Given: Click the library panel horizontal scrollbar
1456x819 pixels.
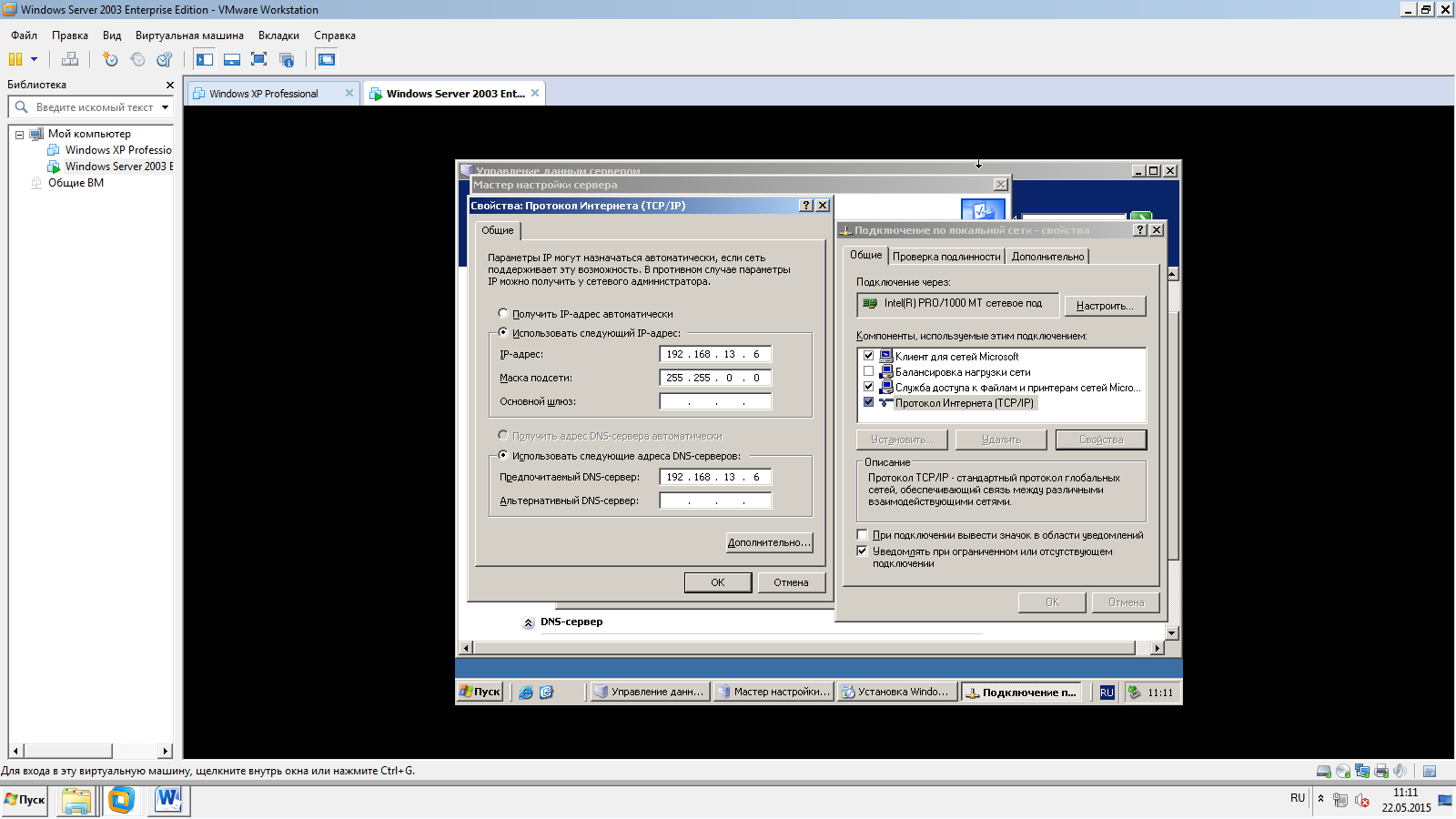Looking at the screenshot, I should point(69,751).
